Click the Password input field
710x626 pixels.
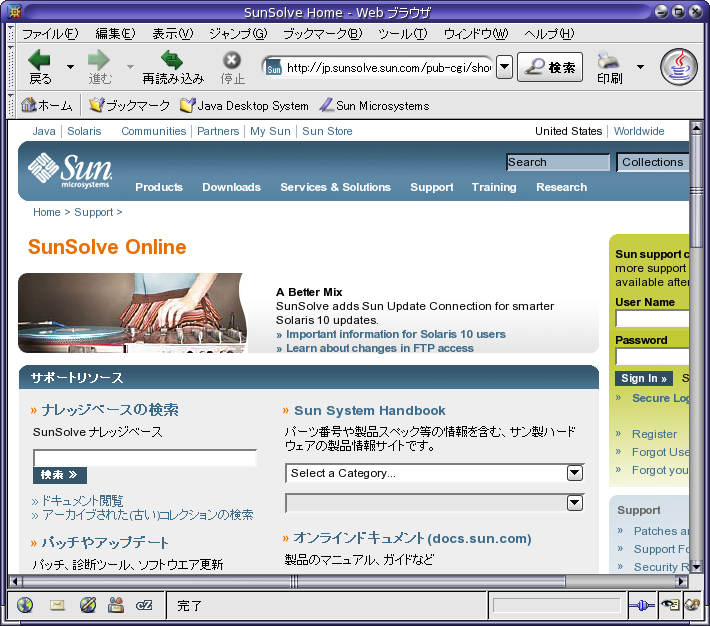pyautogui.click(x=652, y=356)
